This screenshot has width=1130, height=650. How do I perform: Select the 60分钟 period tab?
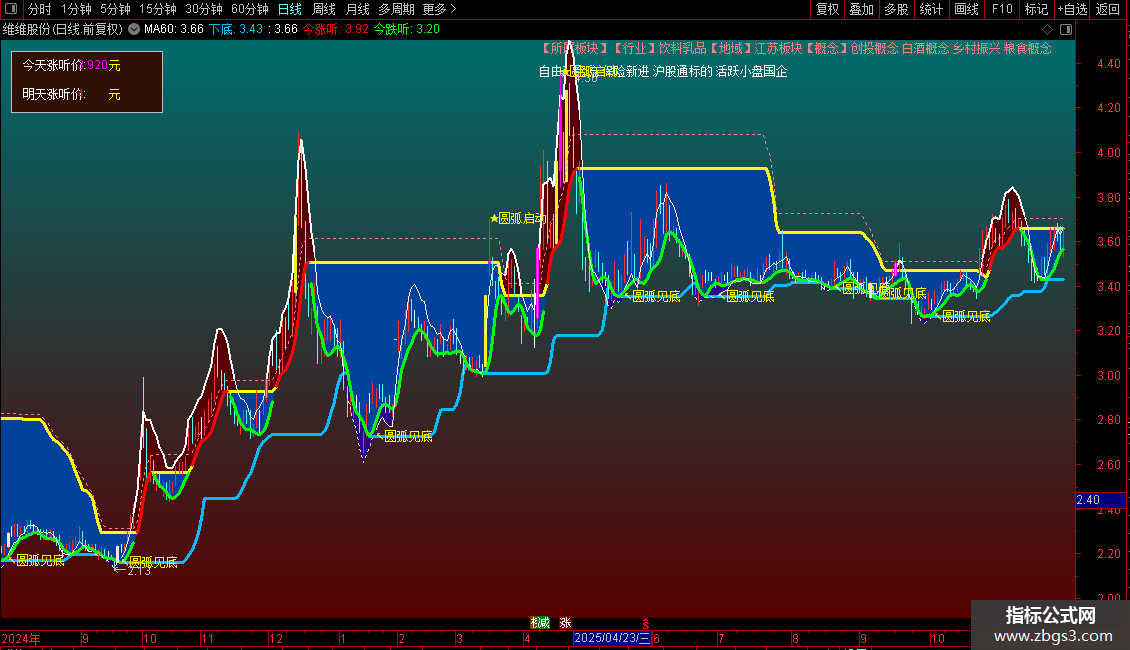[250, 9]
